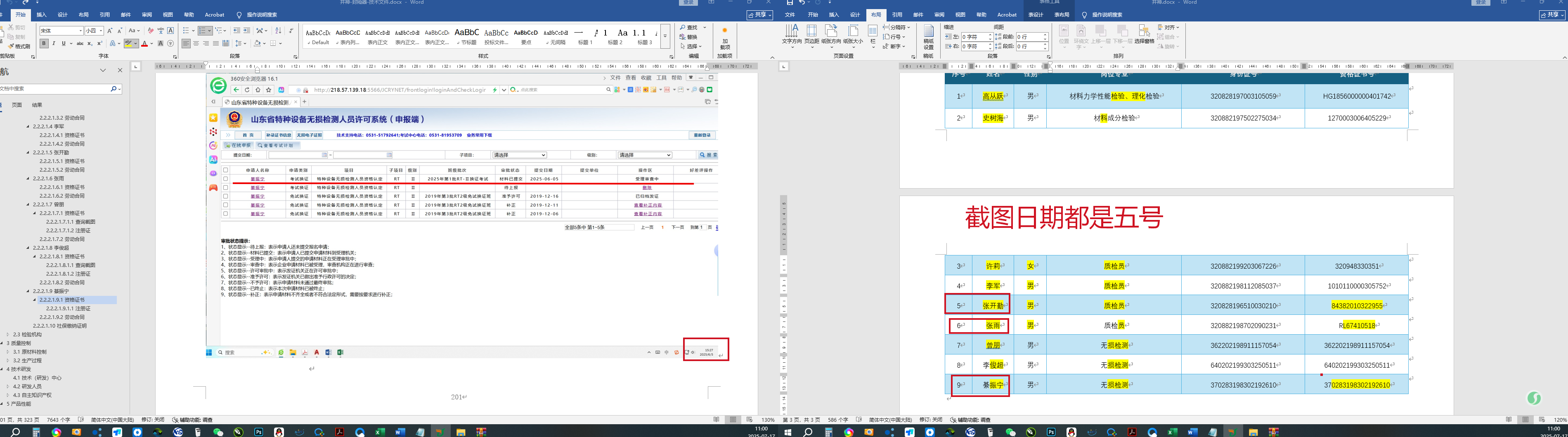Save the 开神.docx document
This screenshot has height=437, width=1568.
coord(790,2)
